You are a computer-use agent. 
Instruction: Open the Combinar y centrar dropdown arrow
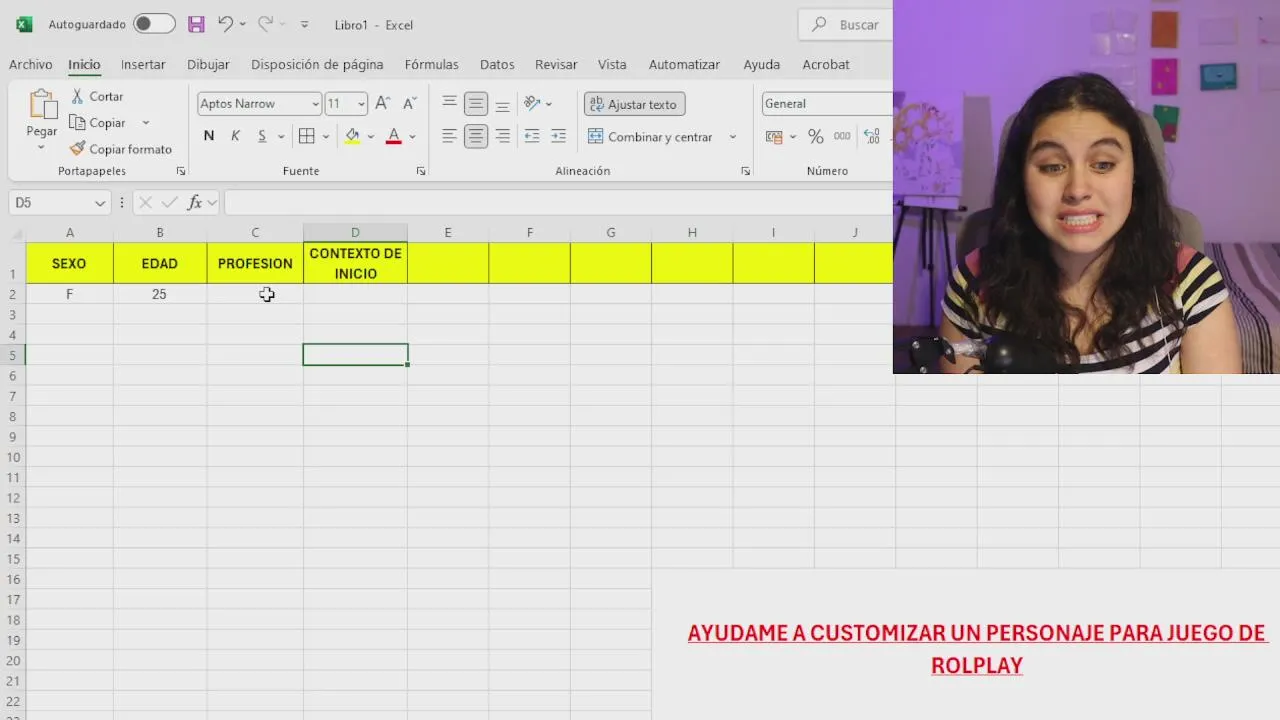tap(732, 137)
